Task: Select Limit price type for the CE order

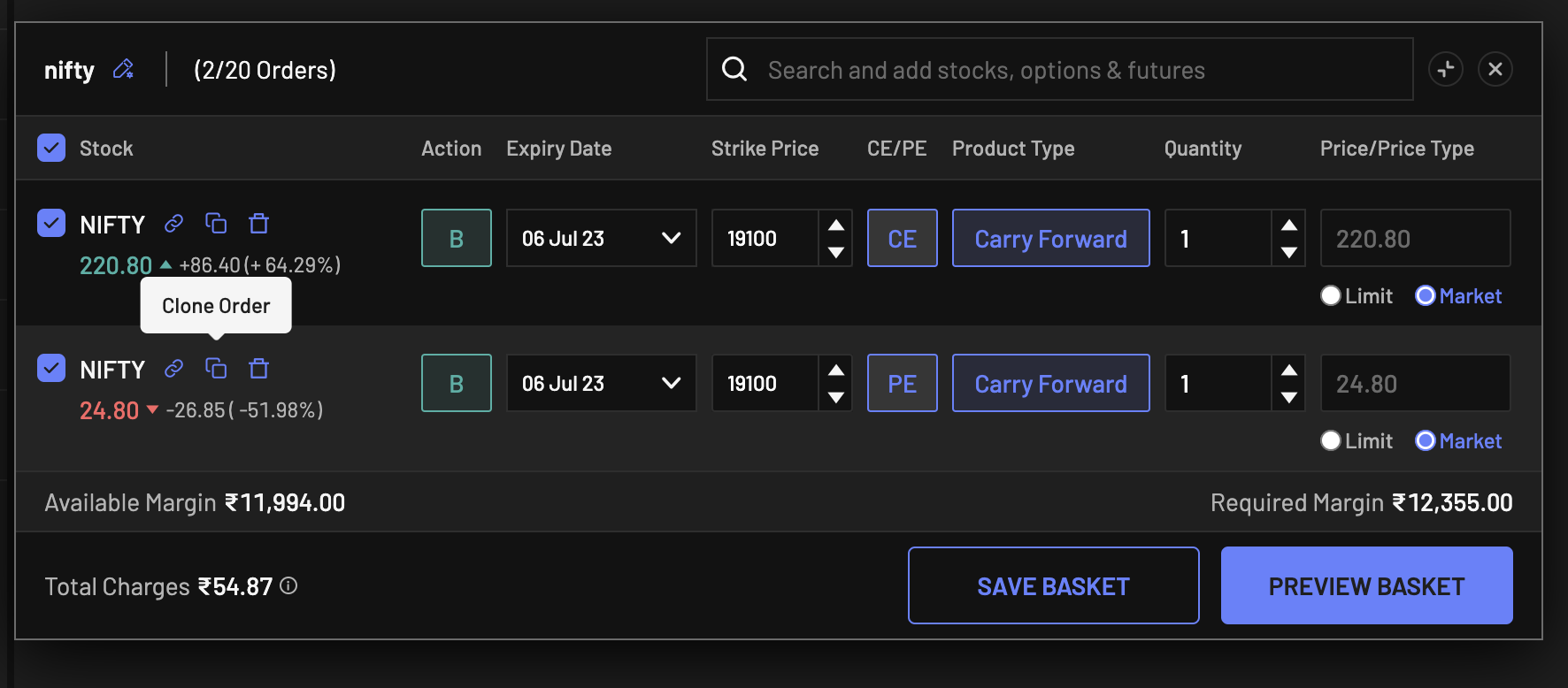Action: pos(1331,295)
